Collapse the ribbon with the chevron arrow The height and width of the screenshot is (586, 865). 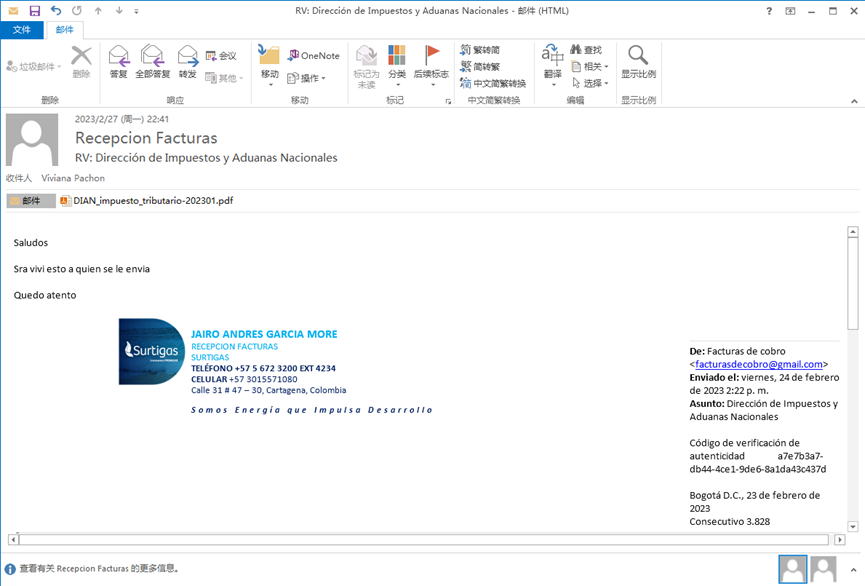pos(854,101)
